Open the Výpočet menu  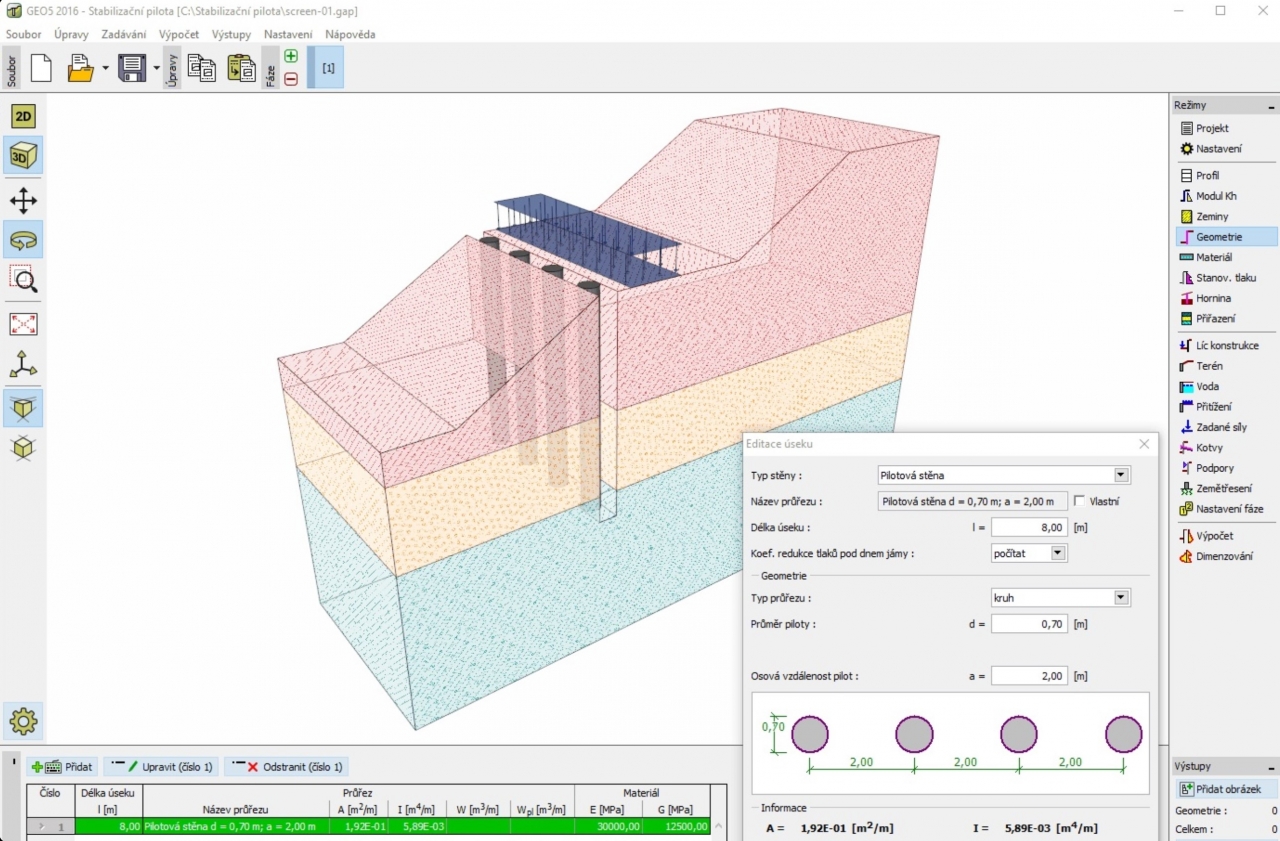[x=178, y=34]
